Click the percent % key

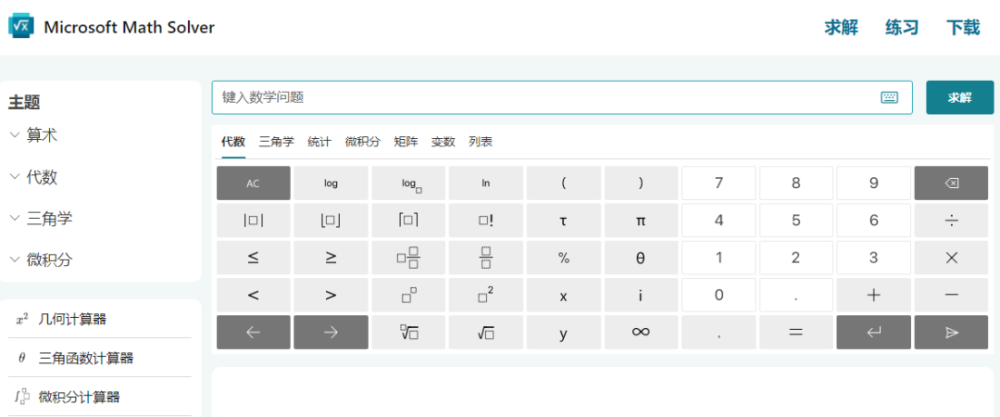coord(563,258)
